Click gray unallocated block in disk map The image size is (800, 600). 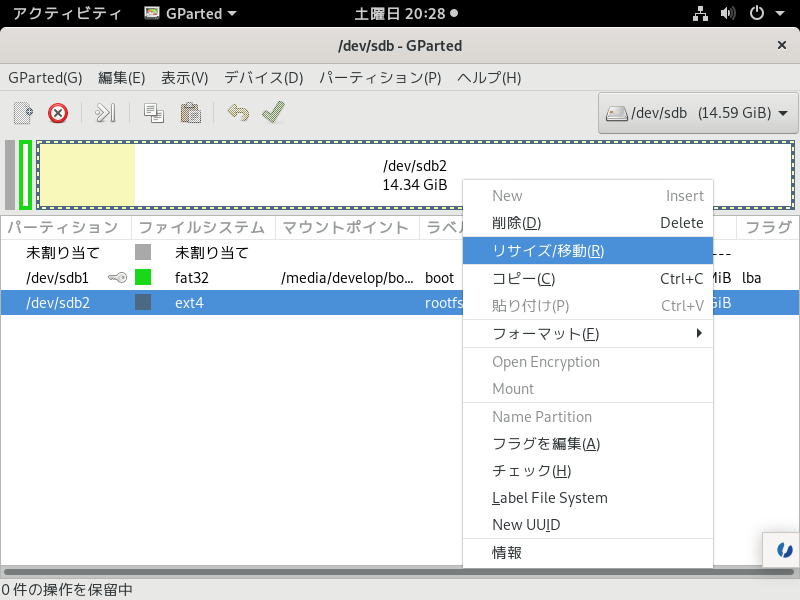coord(10,175)
